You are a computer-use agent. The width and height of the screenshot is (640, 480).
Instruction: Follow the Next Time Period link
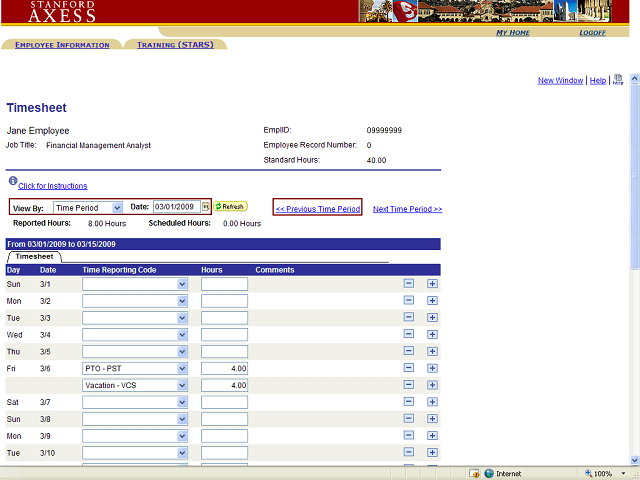(x=407, y=209)
